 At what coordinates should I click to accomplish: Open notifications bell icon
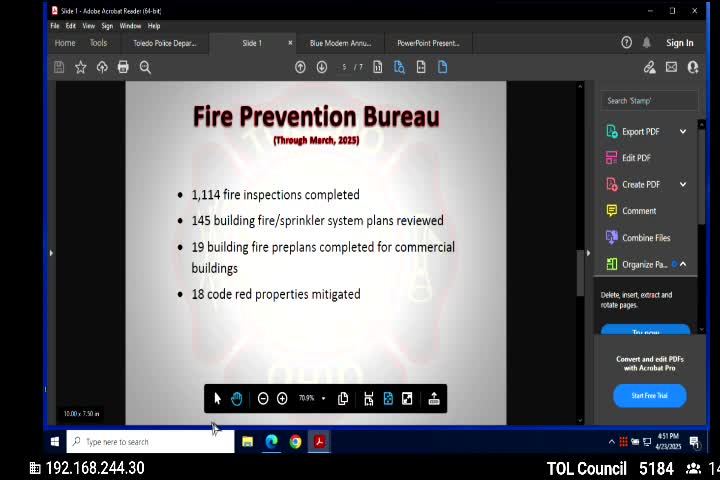647,43
